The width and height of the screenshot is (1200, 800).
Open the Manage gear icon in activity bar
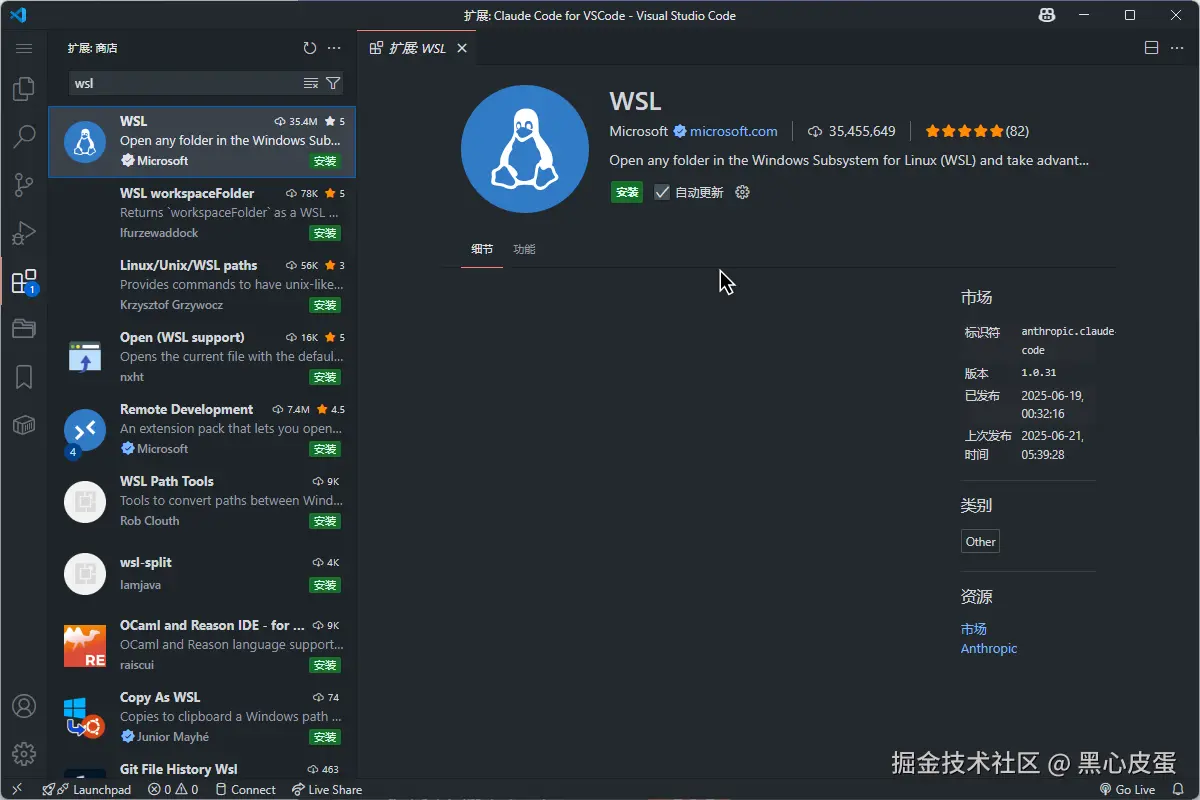pos(24,754)
